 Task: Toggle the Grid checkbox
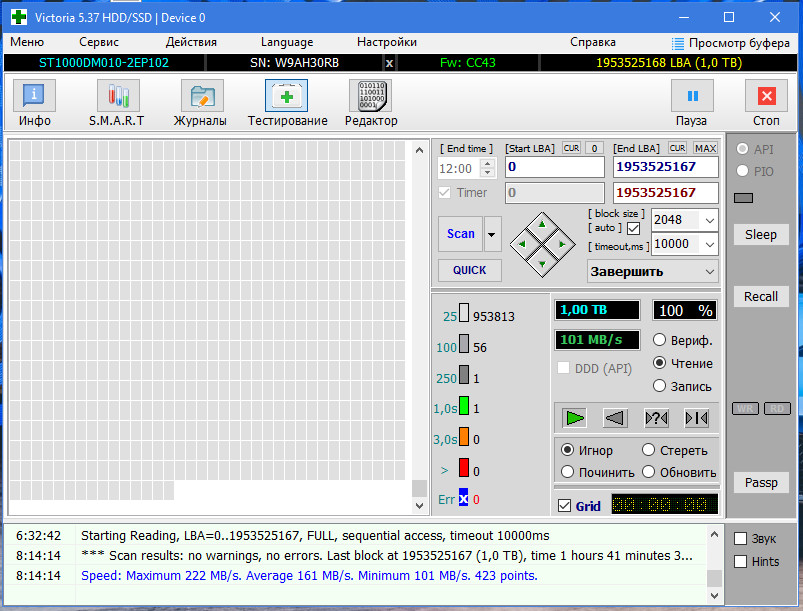(x=564, y=506)
